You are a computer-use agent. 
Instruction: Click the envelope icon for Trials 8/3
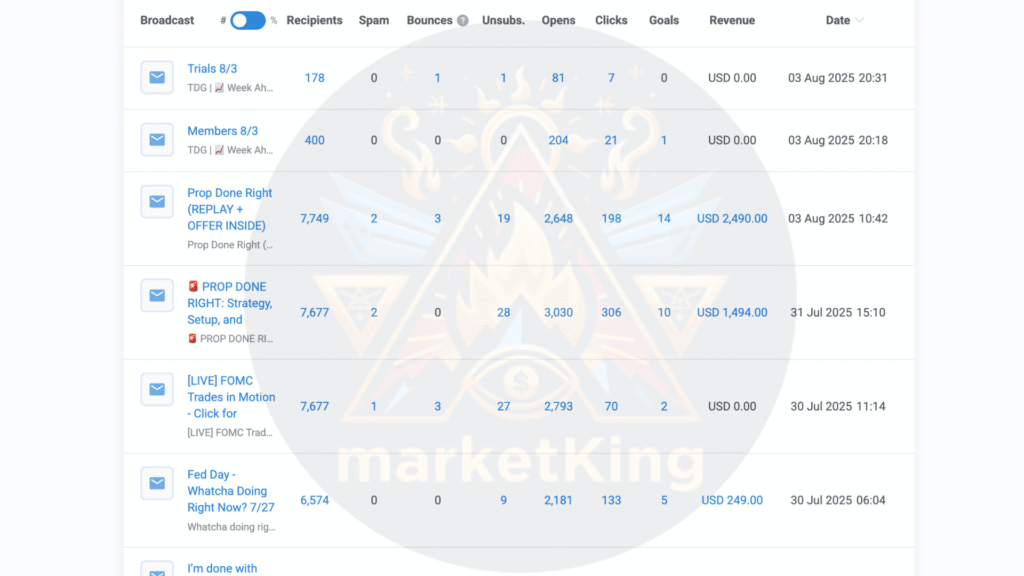157,77
